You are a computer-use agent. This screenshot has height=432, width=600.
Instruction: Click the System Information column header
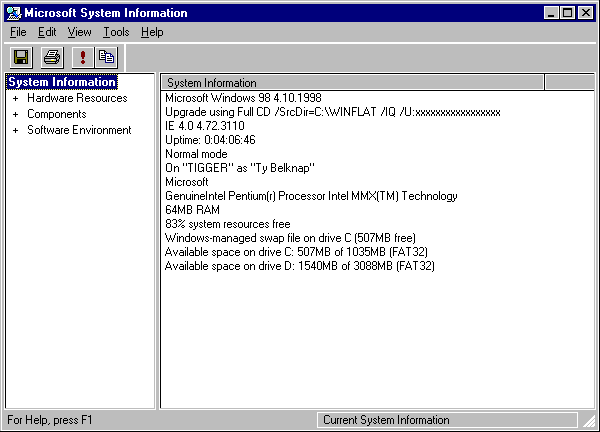[x=352, y=83]
